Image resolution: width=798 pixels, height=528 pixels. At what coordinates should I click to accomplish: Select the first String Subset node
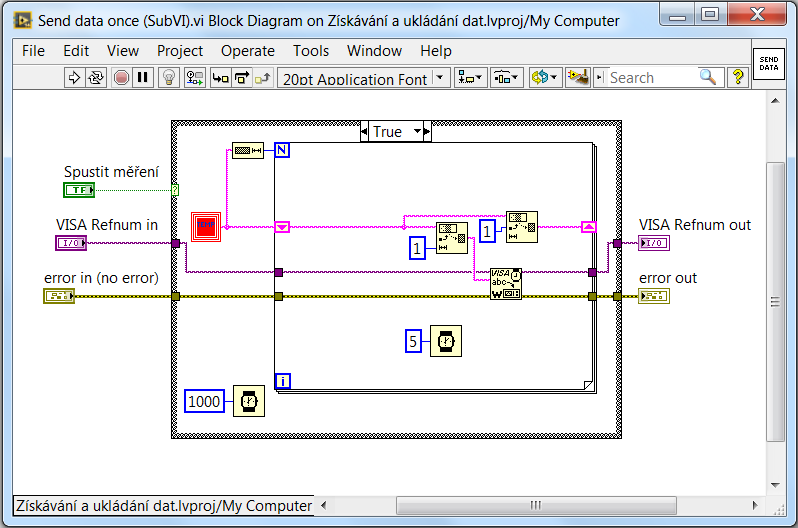click(x=452, y=238)
